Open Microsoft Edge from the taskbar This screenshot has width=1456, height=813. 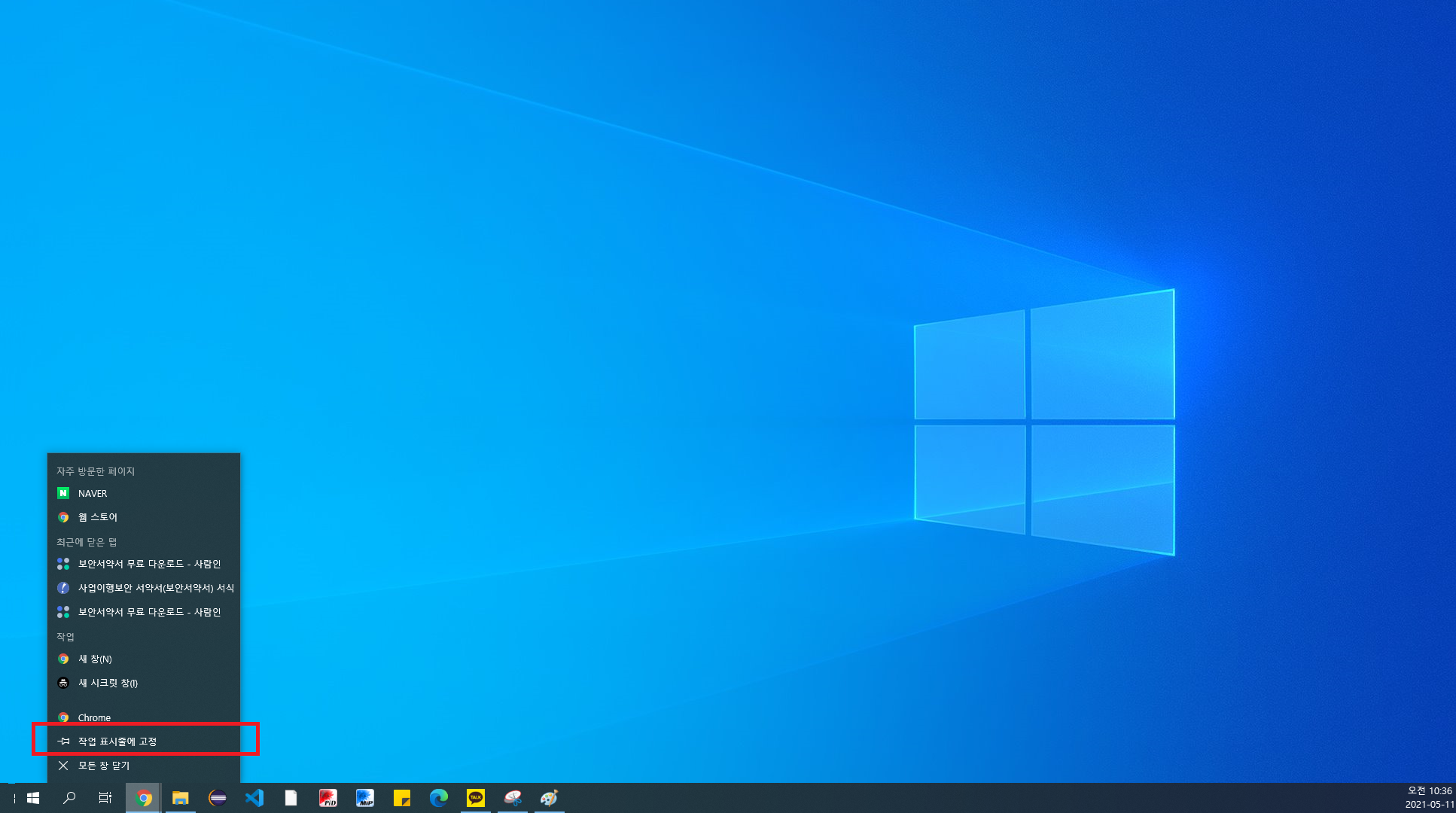click(439, 798)
